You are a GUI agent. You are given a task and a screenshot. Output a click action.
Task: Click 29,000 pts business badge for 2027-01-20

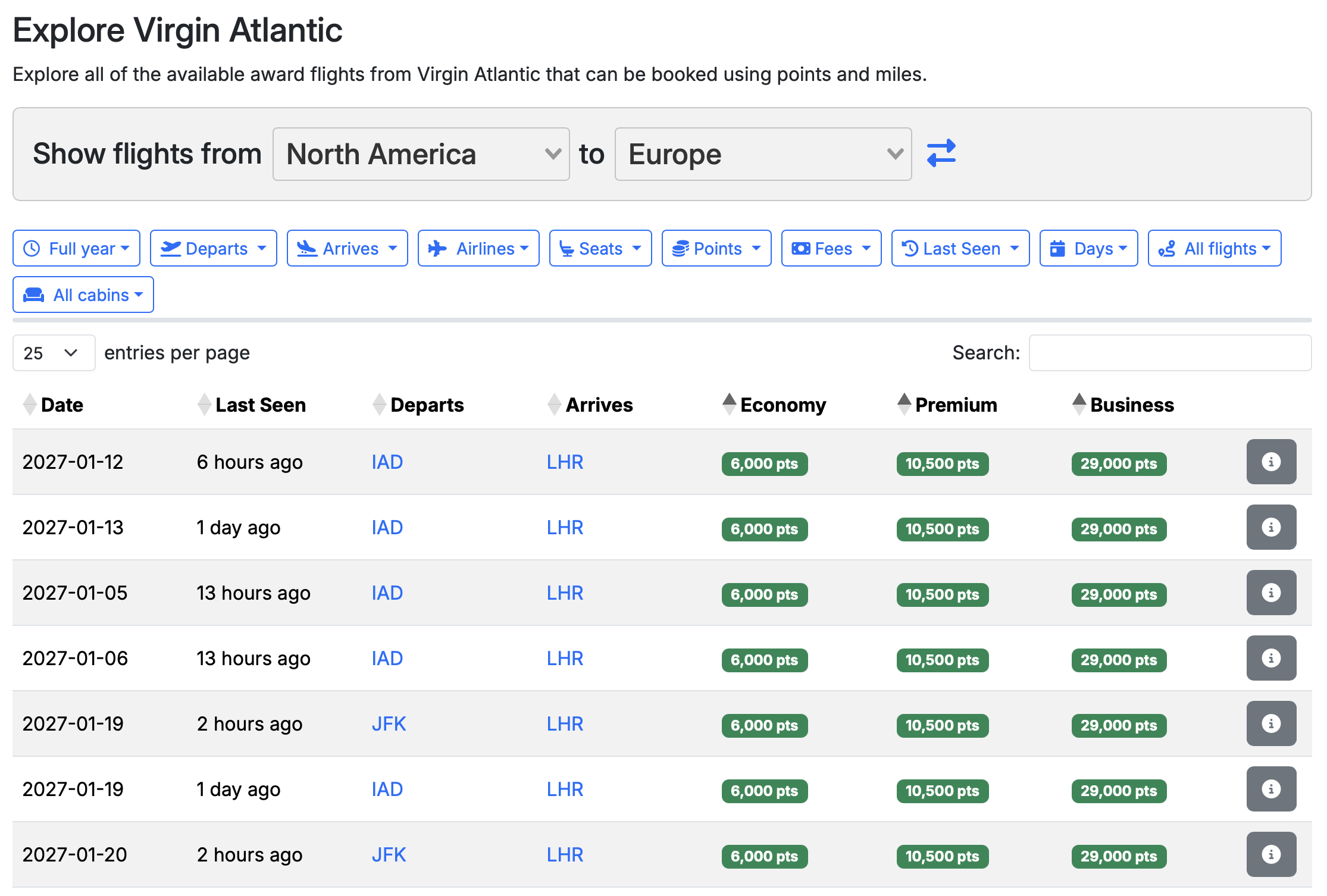[x=1119, y=856]
